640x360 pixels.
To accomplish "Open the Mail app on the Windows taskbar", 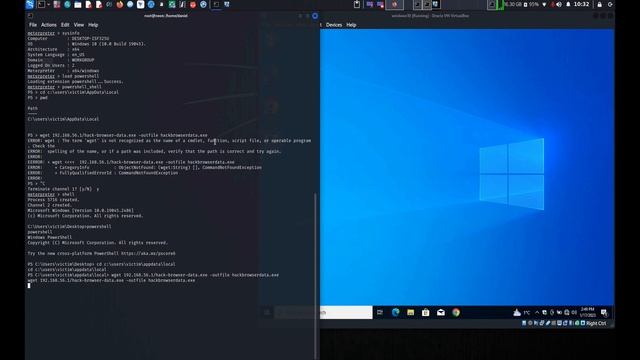I will (x=441, y=313).
